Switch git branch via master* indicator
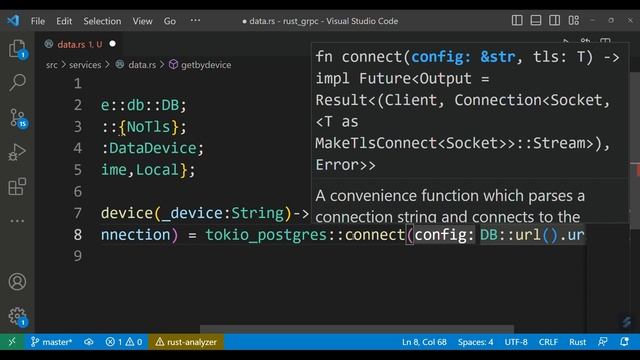Screen dimensions: 640x360 51,342
